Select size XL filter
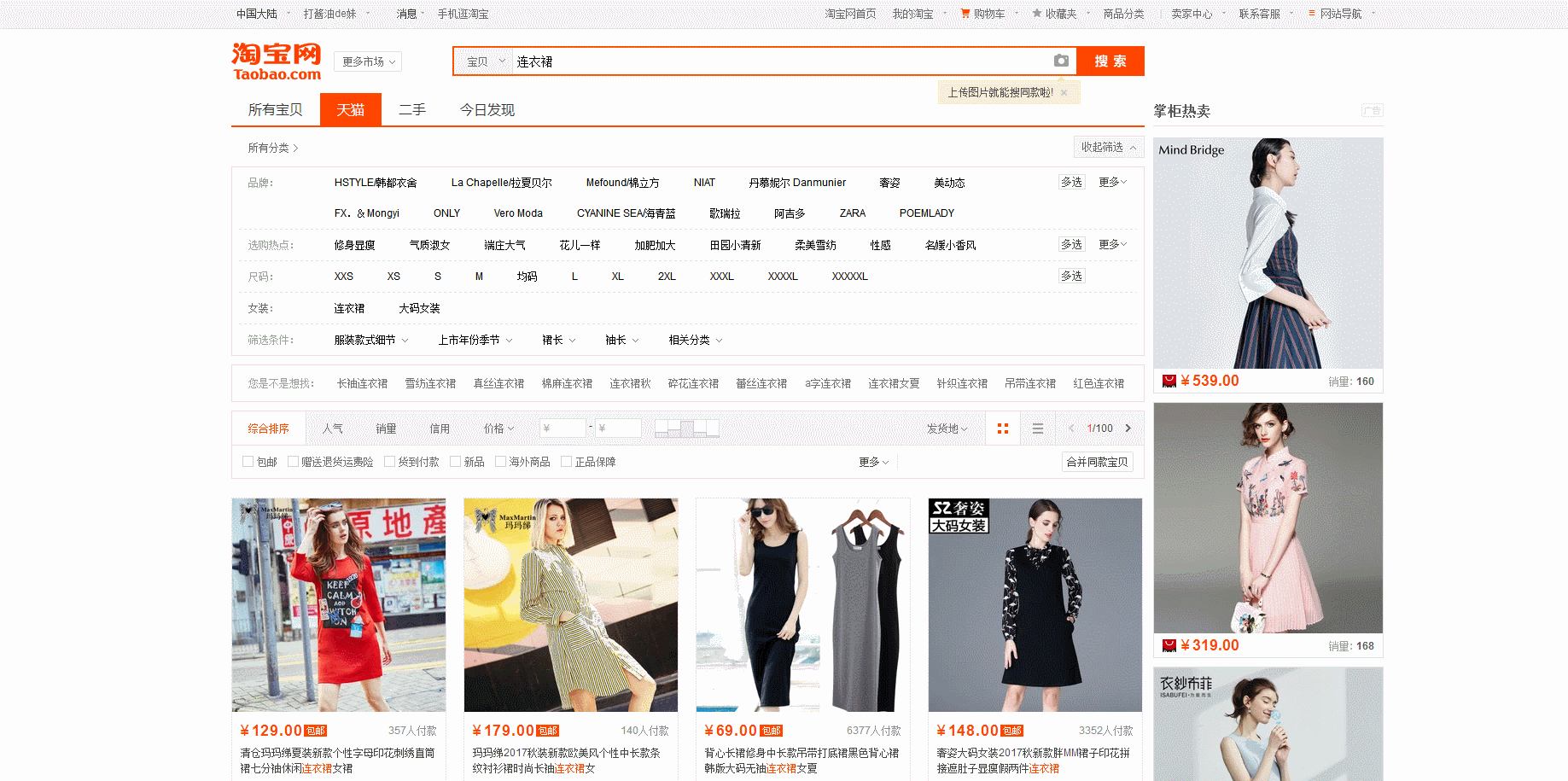 (617, 277)
